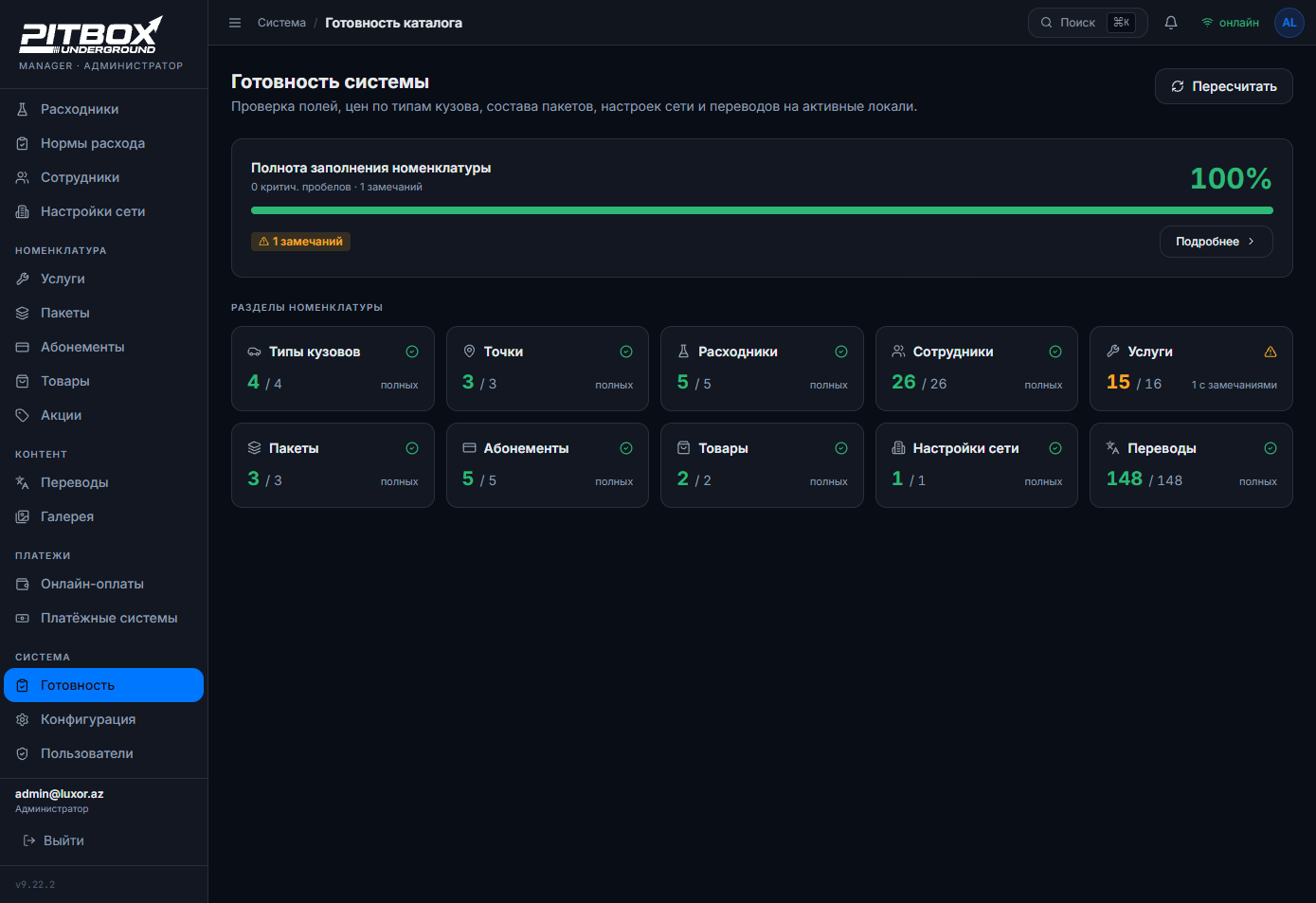
Task: Click the Поиск search field
Action: click(x=1088, y=23)
